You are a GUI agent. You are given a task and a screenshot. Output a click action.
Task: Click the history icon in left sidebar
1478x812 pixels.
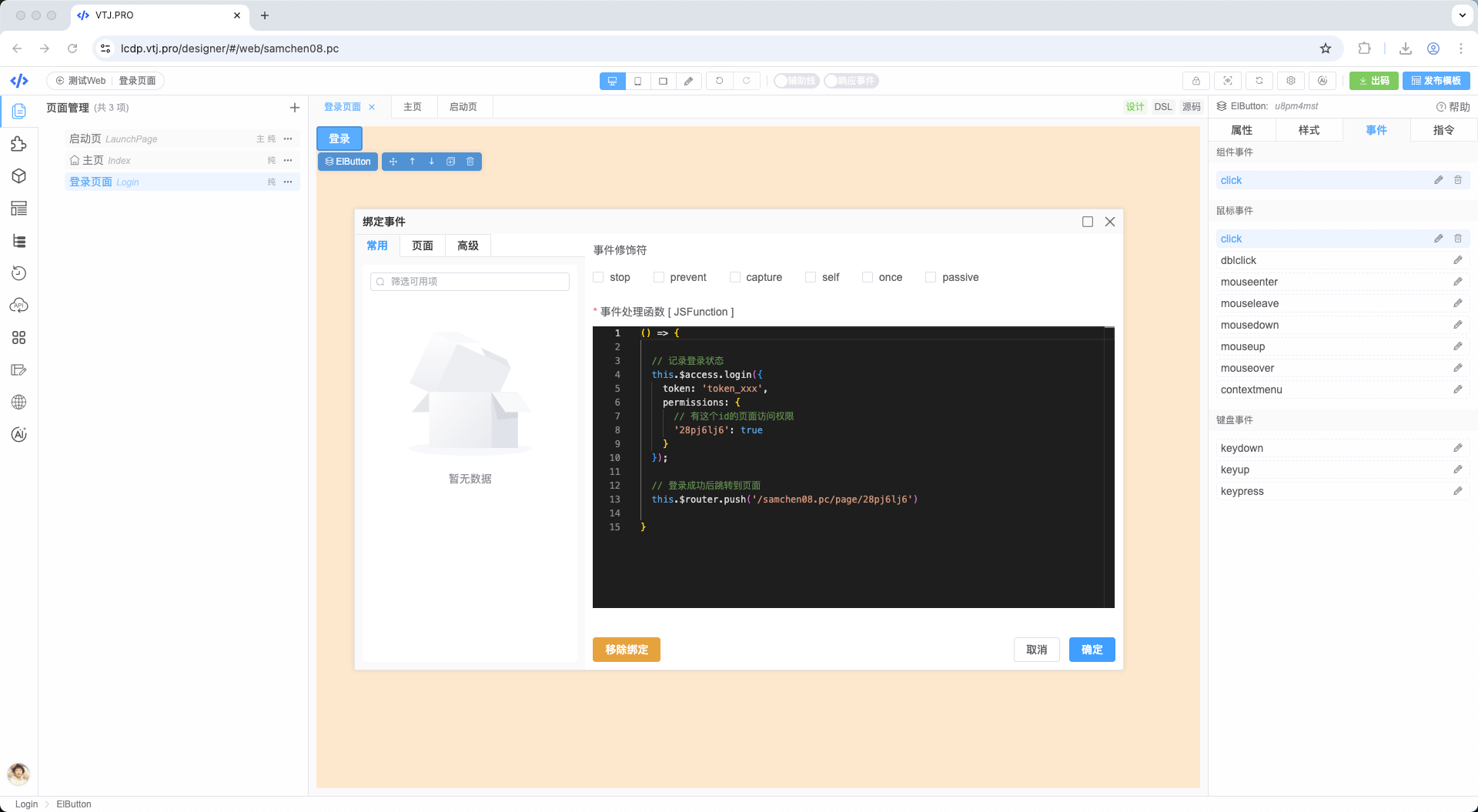click(x=19, y=273)
